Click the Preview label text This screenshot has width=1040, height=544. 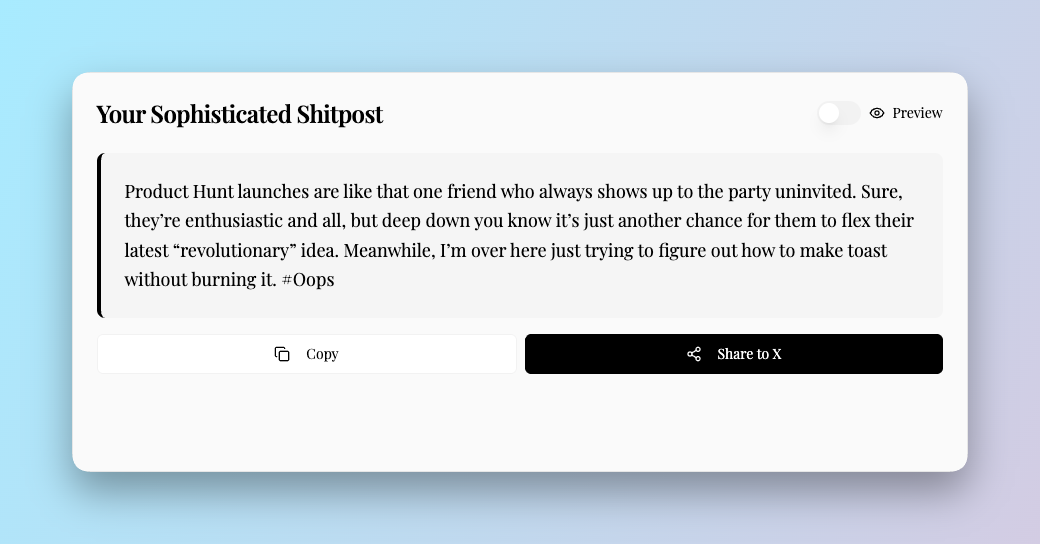point(917,113)
